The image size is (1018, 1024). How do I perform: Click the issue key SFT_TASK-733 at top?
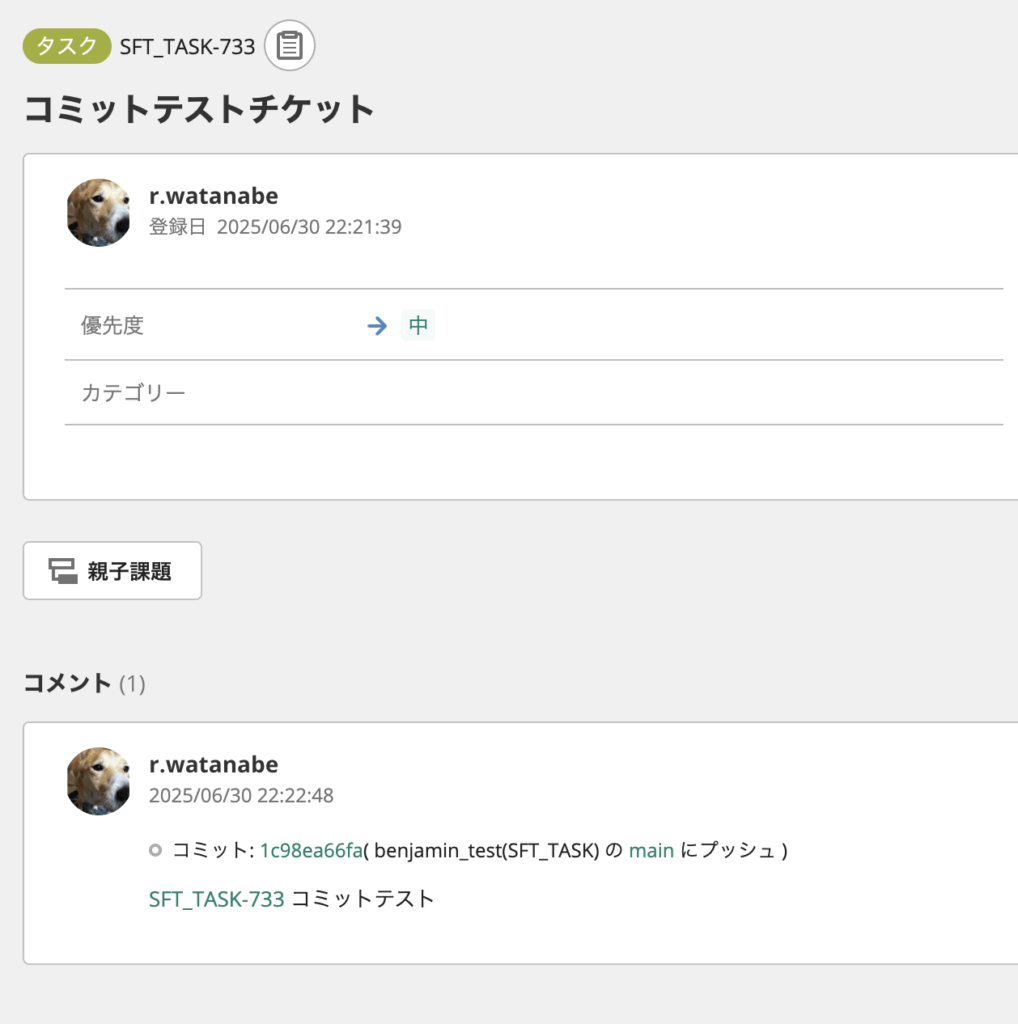point(187,46)
